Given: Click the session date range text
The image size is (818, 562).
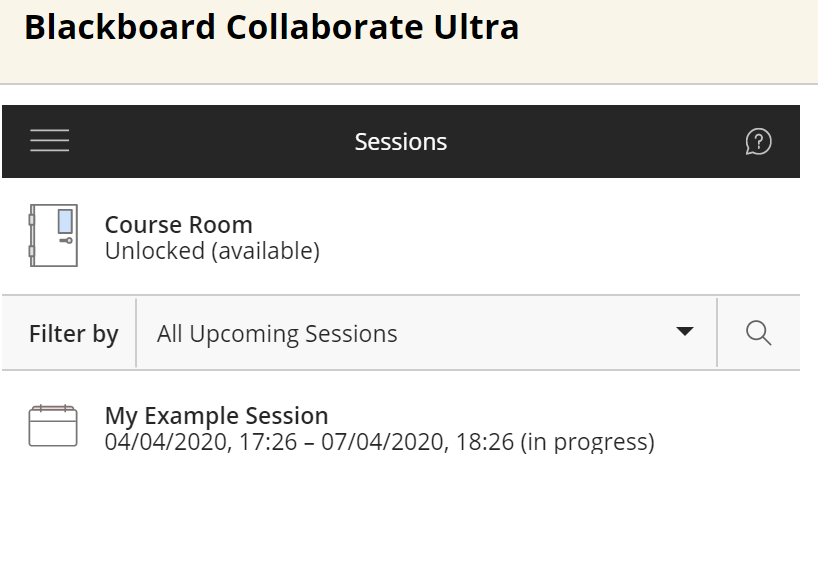Looking at the screenshot, I should point(379,441).
